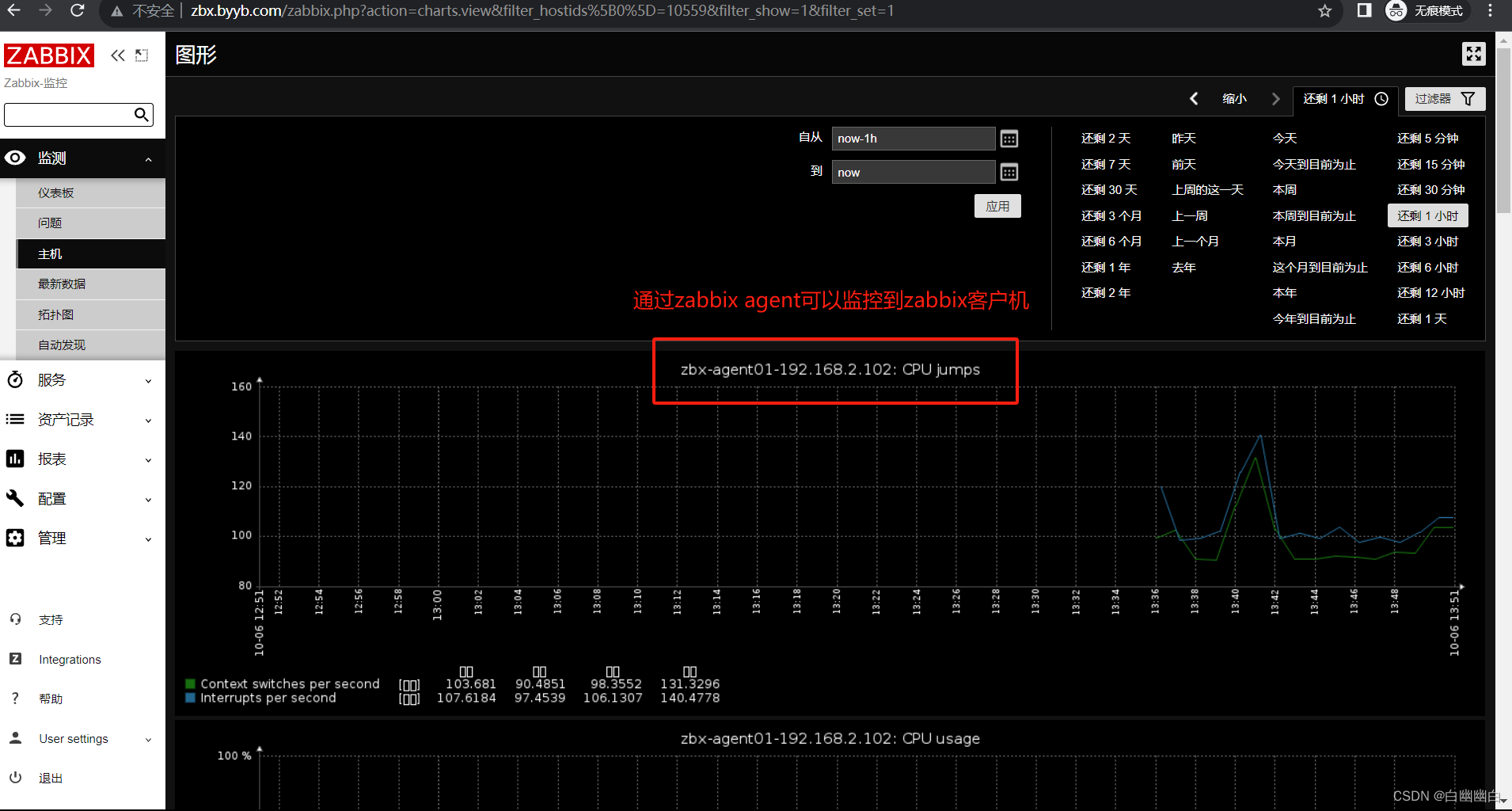Open 最新数据 latest data submenu item
The width and height of the screenshot is (1512, 811).
(x=90, y=284)
